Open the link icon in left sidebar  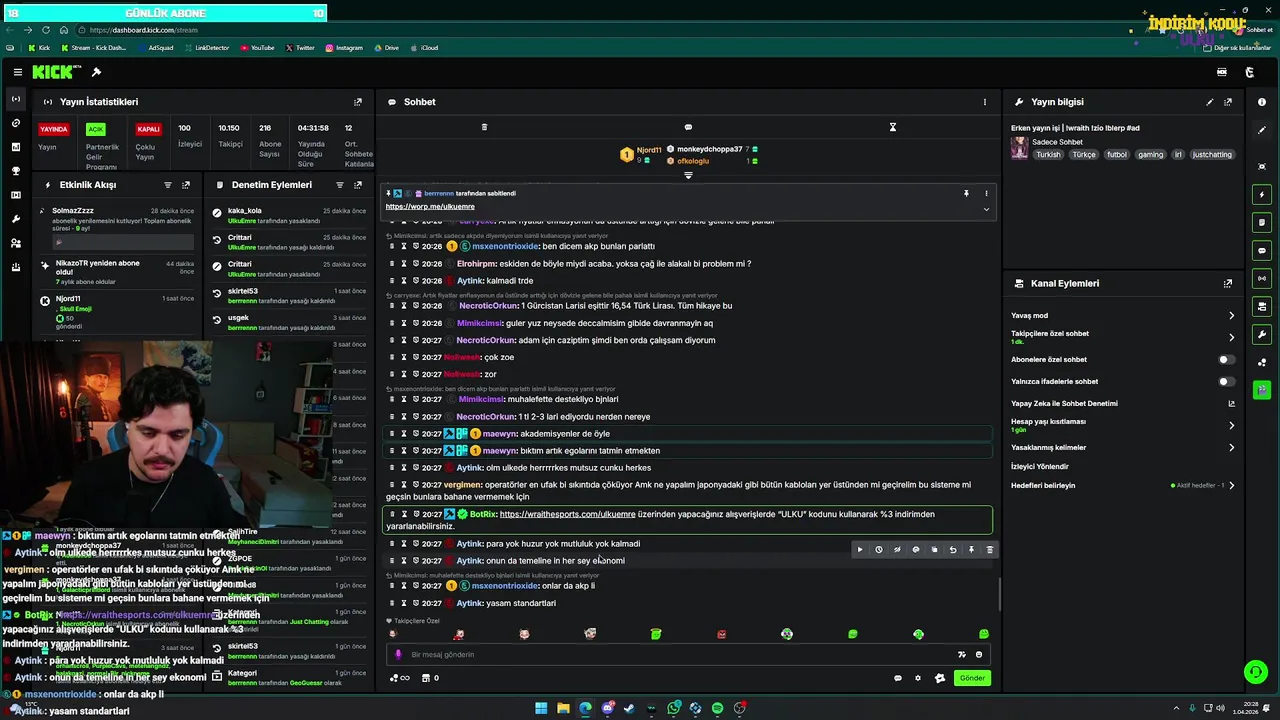[x=15, y=123]
